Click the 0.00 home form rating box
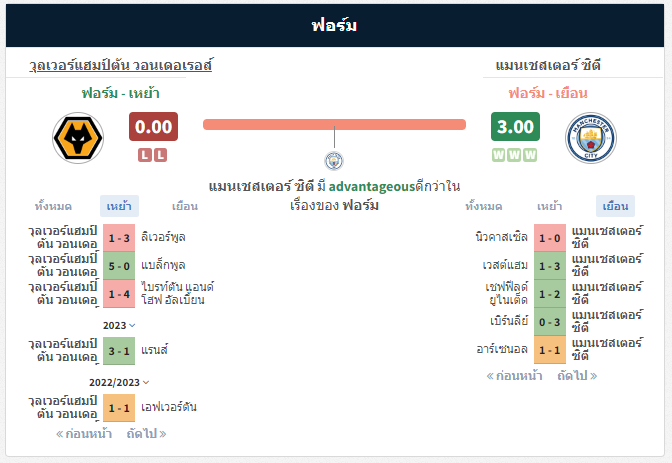This screenshot has width=672, height=463. coord(153,126)
